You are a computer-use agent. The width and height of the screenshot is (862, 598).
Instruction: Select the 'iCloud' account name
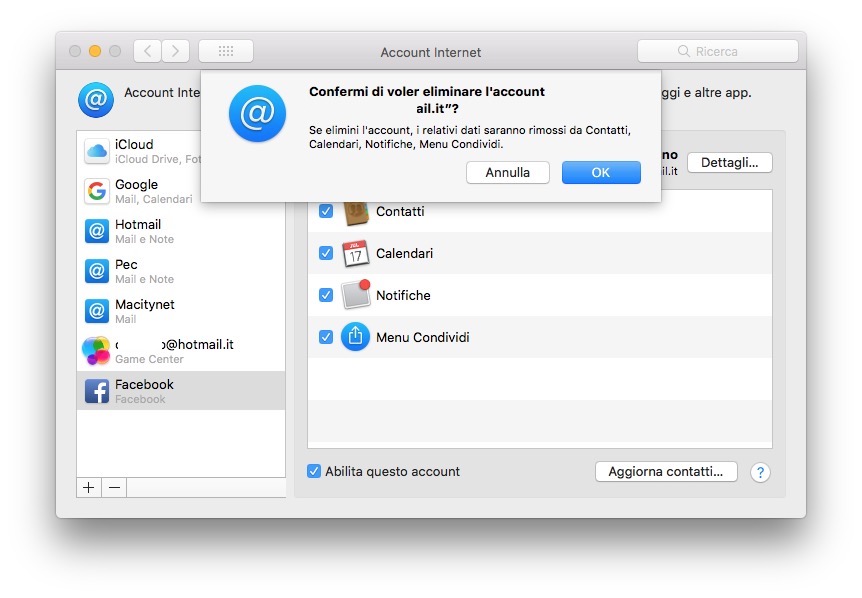pos(134,145)
